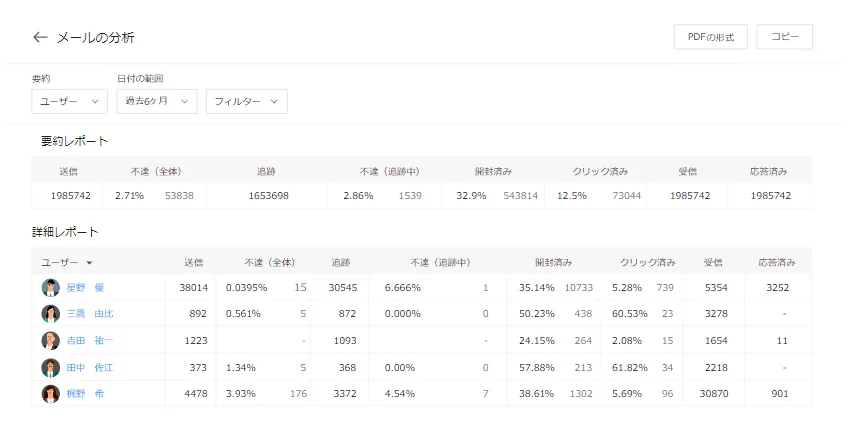Viewport: 848px width, 433px height.
Task: Select summary tracked bounce 2.86%
Action: pos(358,196)
